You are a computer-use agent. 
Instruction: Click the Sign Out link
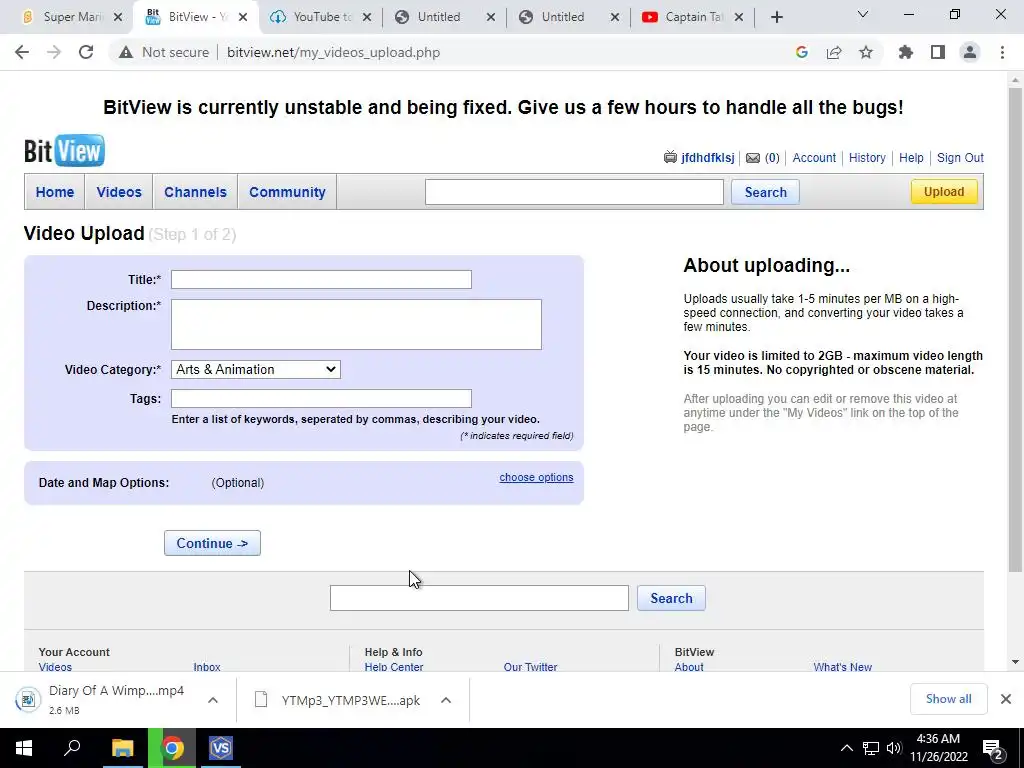point(960,158)
